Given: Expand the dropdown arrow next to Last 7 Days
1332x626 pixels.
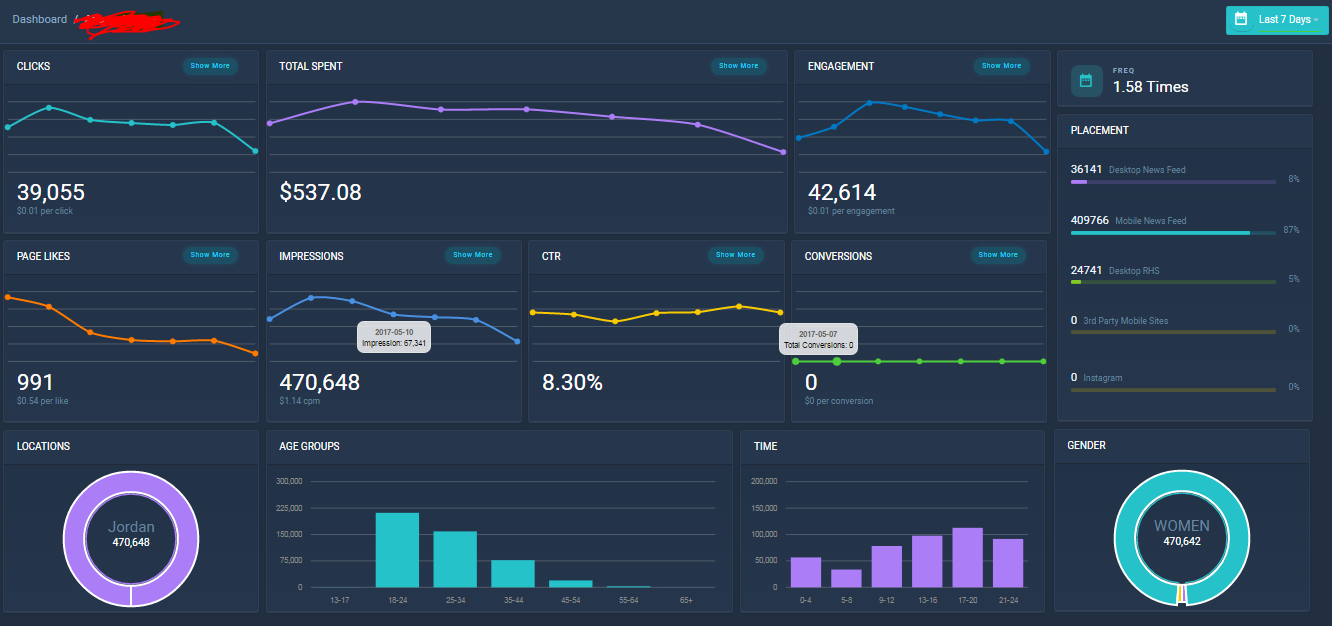Looking at the screenshot, I should (x=1316, y=20).
